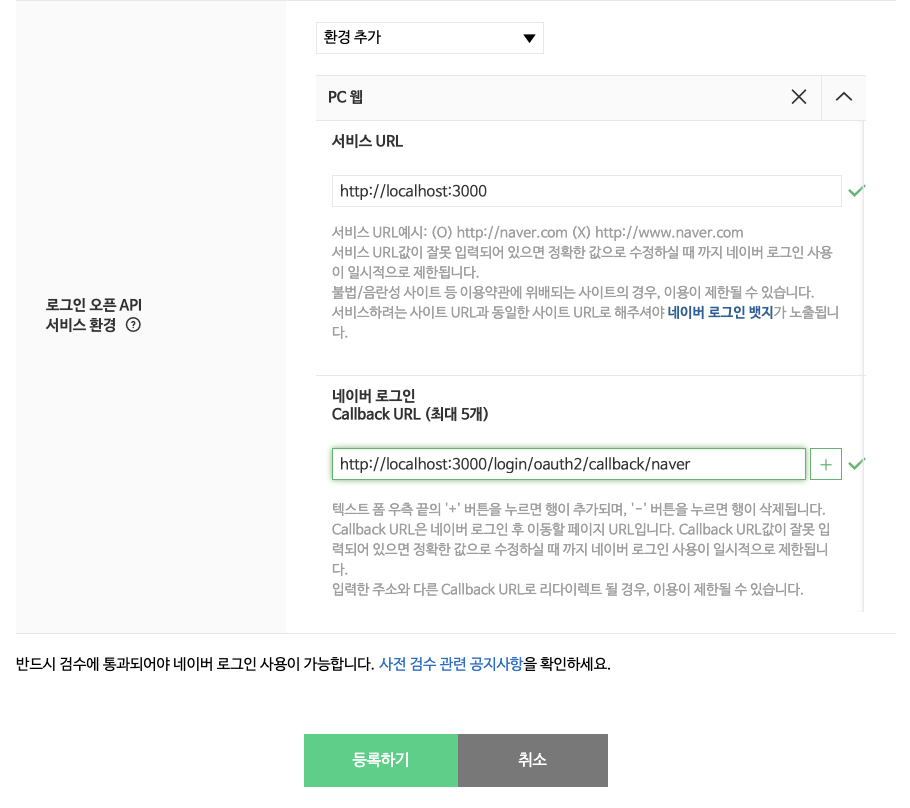Add another Callback URL row with plus
The image size is (910, 808).
826,464
